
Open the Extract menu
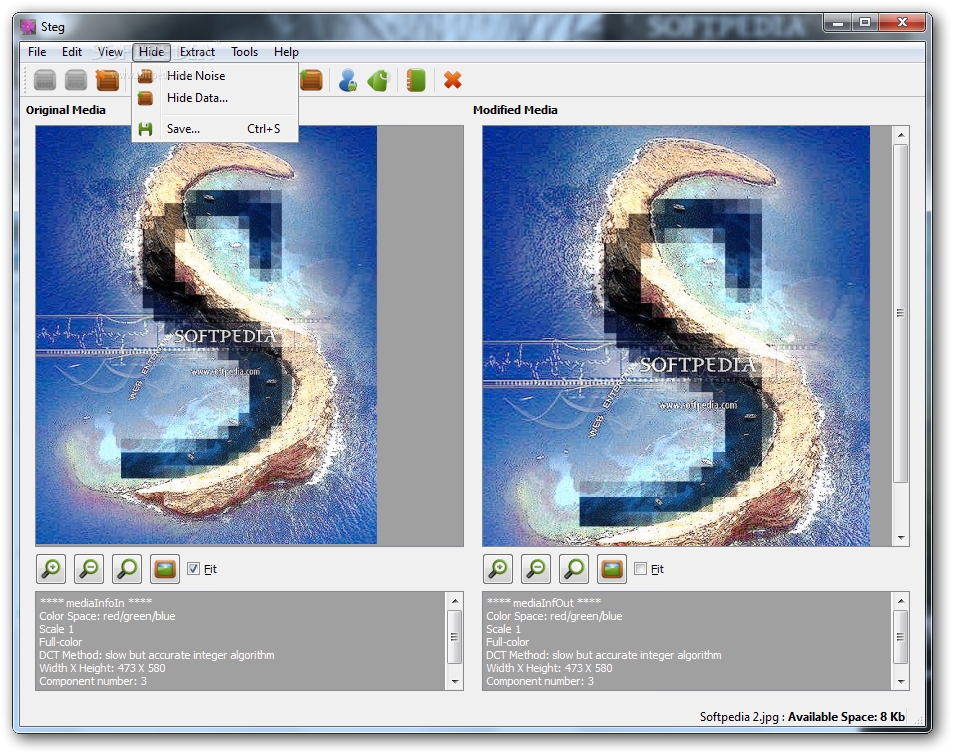(197, 52)
